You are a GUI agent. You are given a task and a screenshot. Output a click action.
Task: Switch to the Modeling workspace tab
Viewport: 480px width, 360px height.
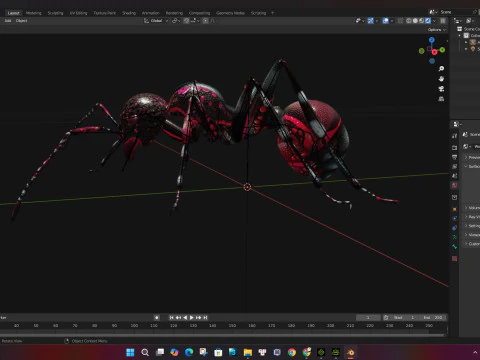[x=33, y=13]
